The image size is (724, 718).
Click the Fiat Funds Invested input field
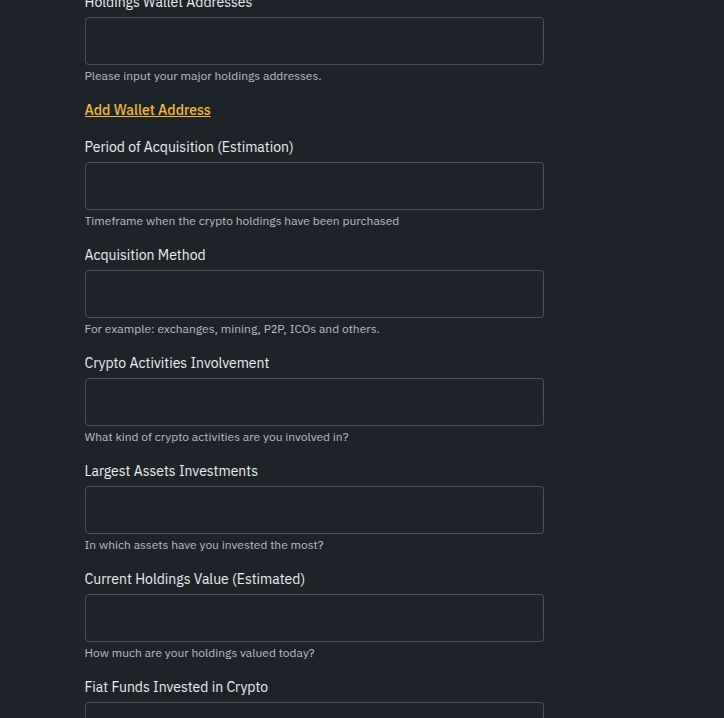314,710
